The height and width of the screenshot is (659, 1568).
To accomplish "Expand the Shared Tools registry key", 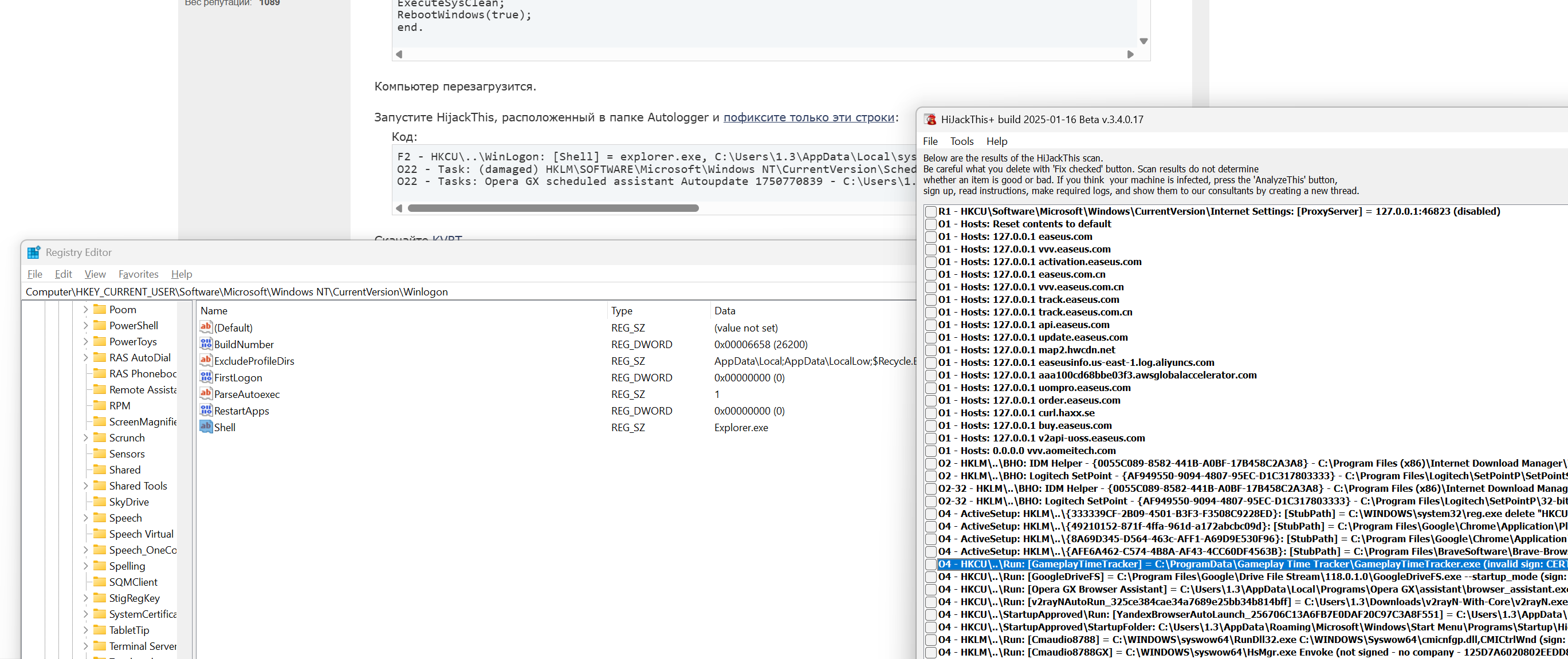I will [86, 486].
